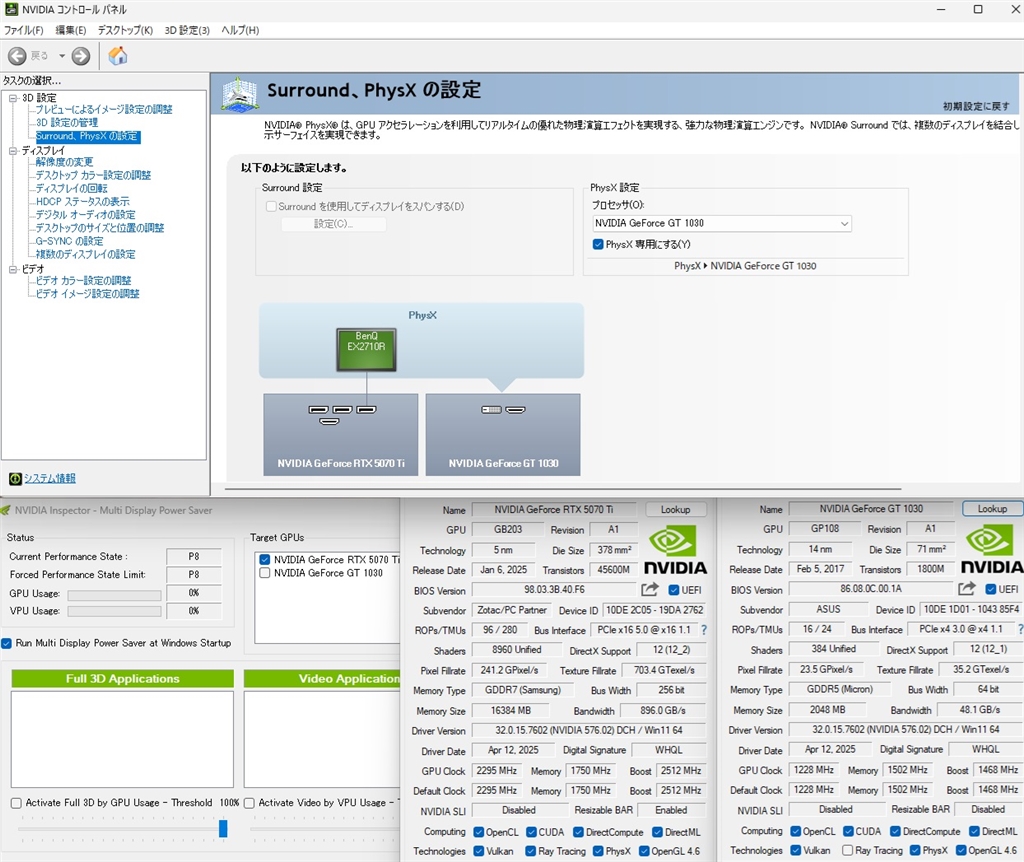Click the Surround Configure button

(334, 224)
